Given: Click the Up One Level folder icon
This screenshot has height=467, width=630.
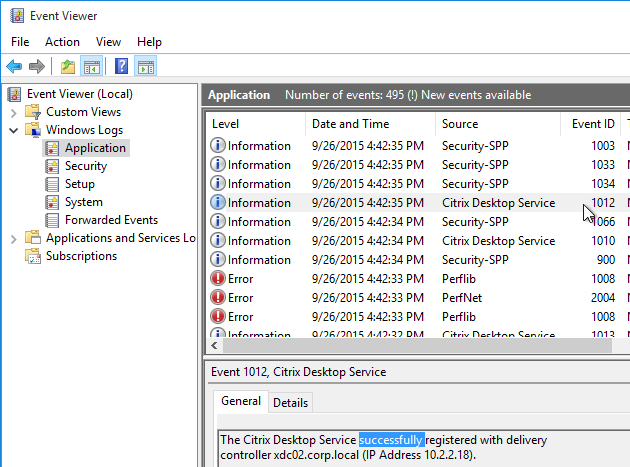Looking at the screenshot, I should 67,67.
